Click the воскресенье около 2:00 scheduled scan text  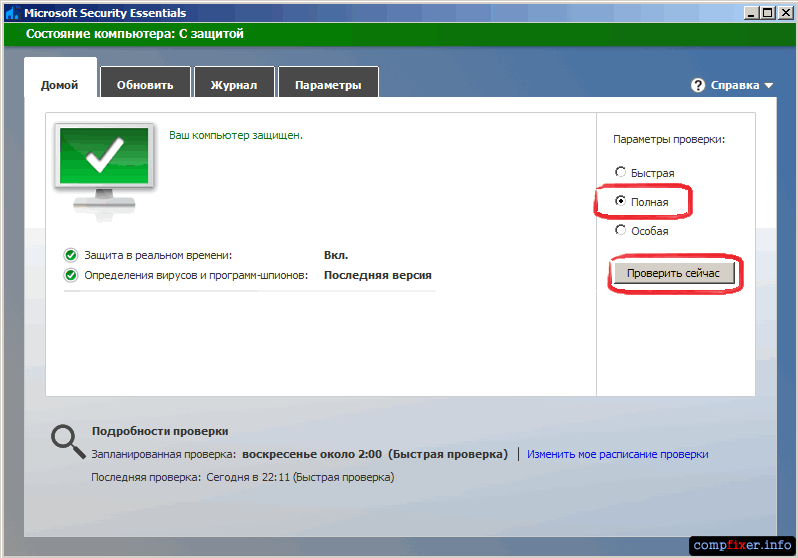click(311, 454)
